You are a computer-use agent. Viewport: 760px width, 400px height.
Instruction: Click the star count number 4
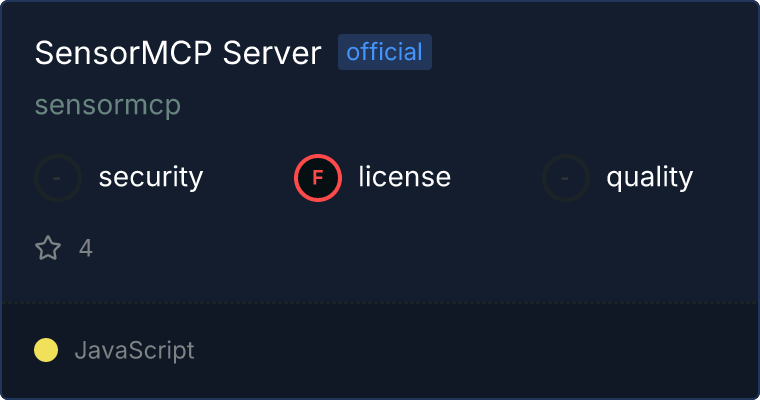(x=86, y=248)
